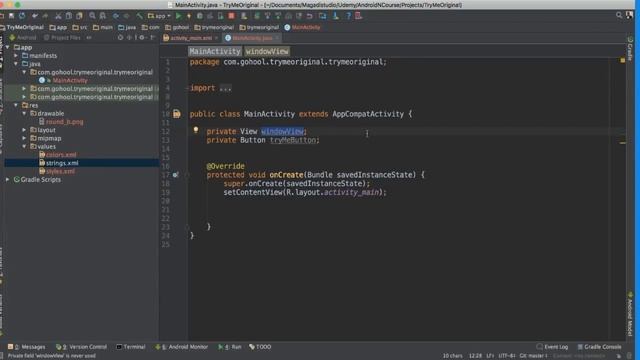Click the Make Project hammer icon
This screenshot has width=640, height=360.
pos(139,16)
